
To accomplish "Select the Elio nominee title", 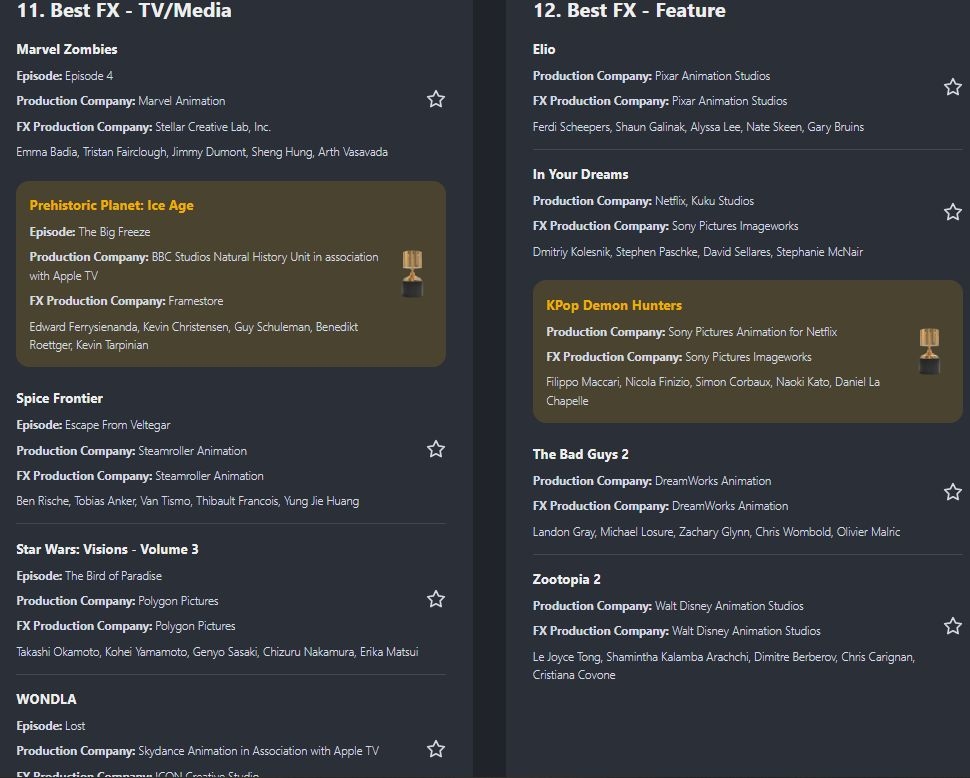I will click(544, 49).
